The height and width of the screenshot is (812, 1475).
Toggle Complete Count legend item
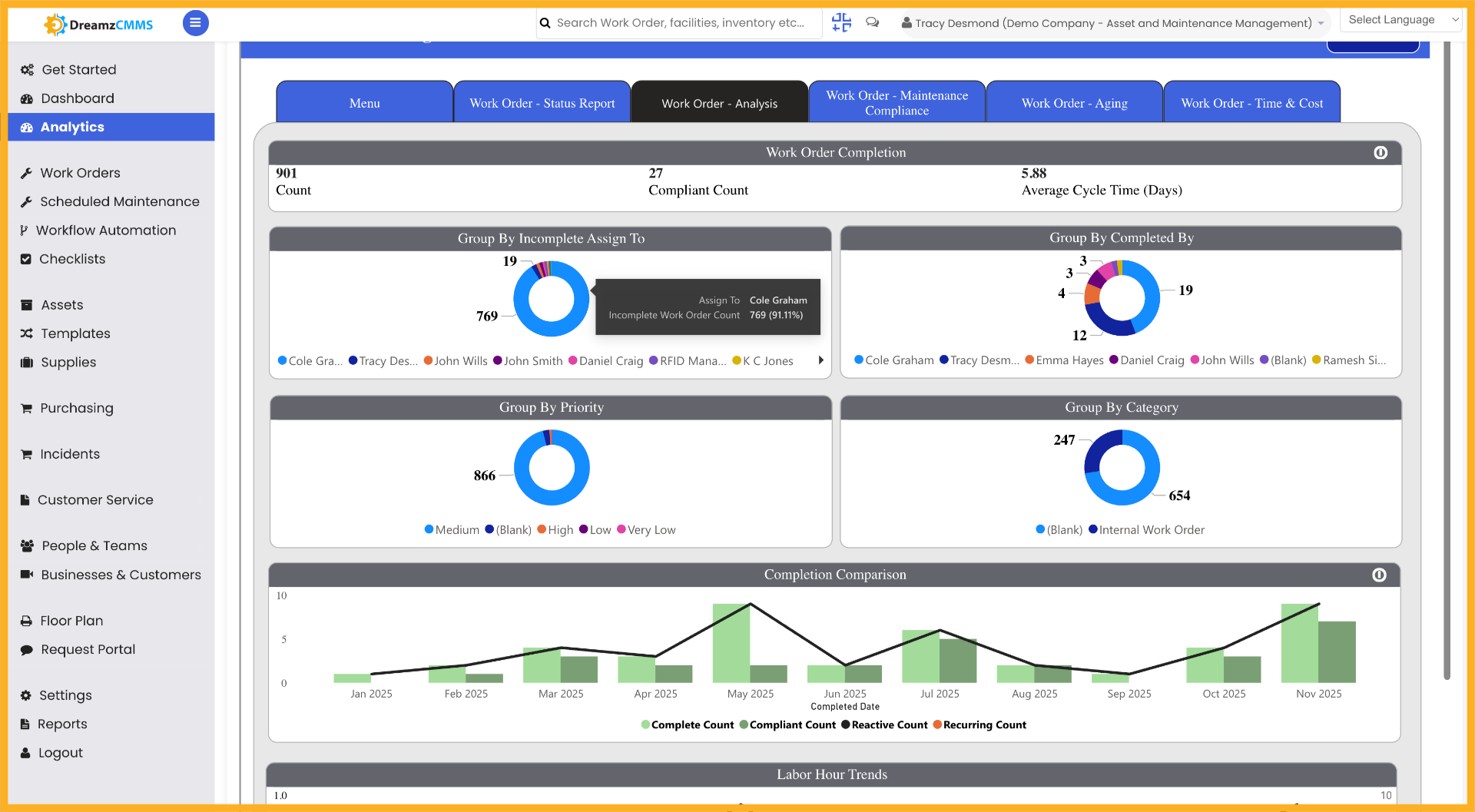[688, 725]
